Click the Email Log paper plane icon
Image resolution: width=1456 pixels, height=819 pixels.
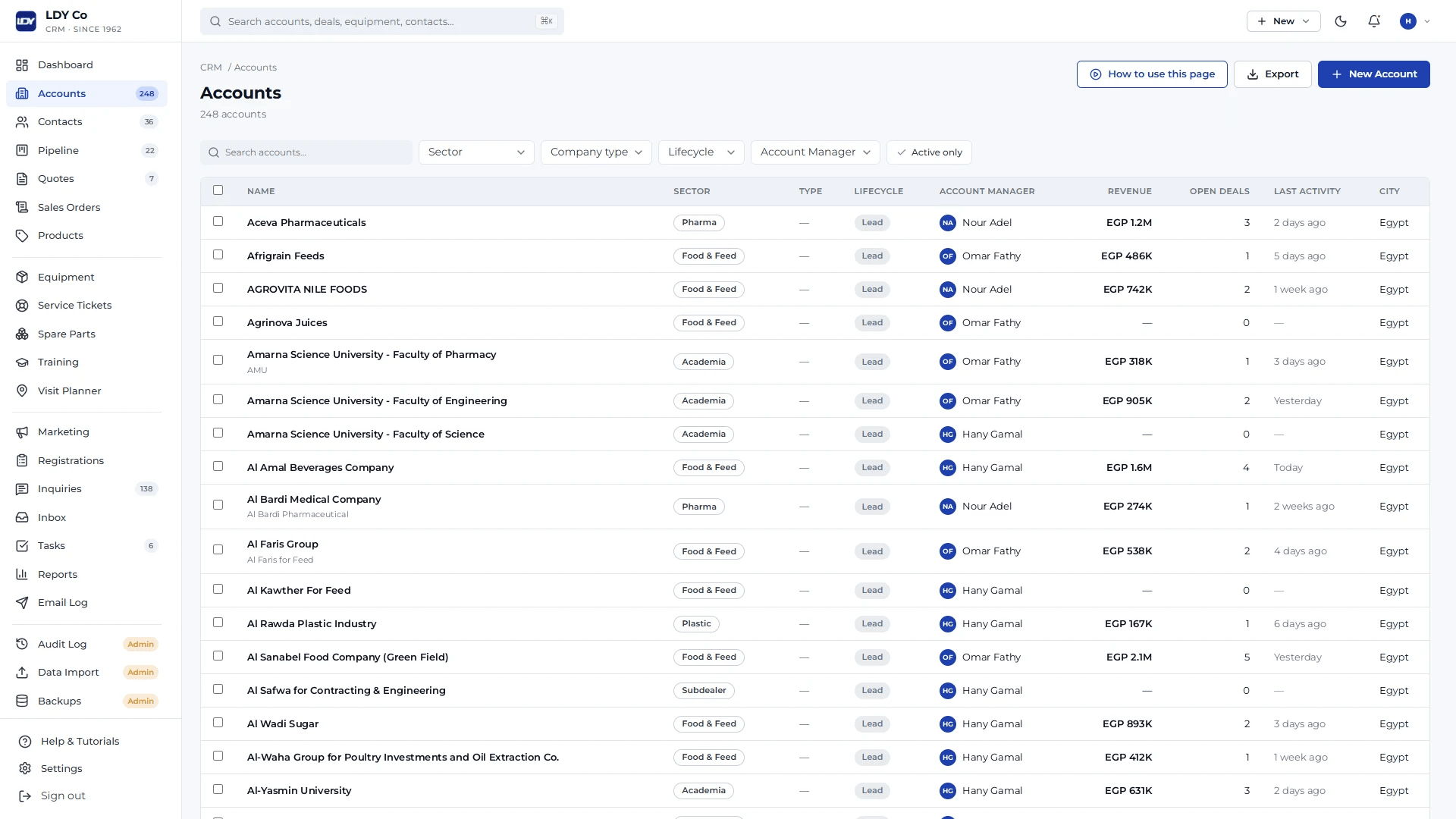tap(22, 603)
